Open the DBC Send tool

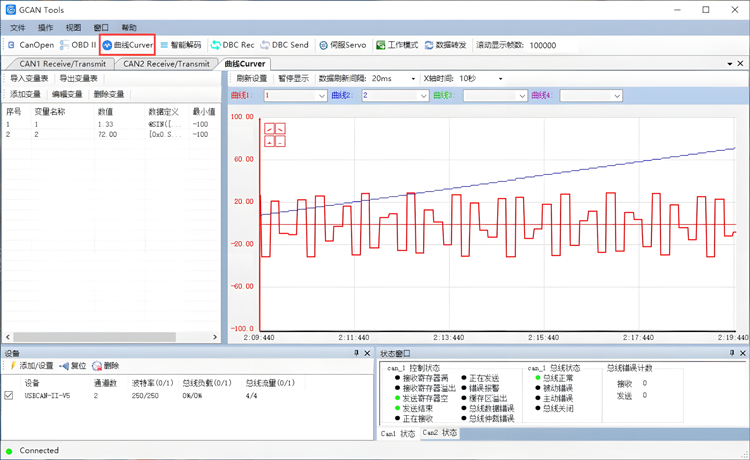coord(285,45)
